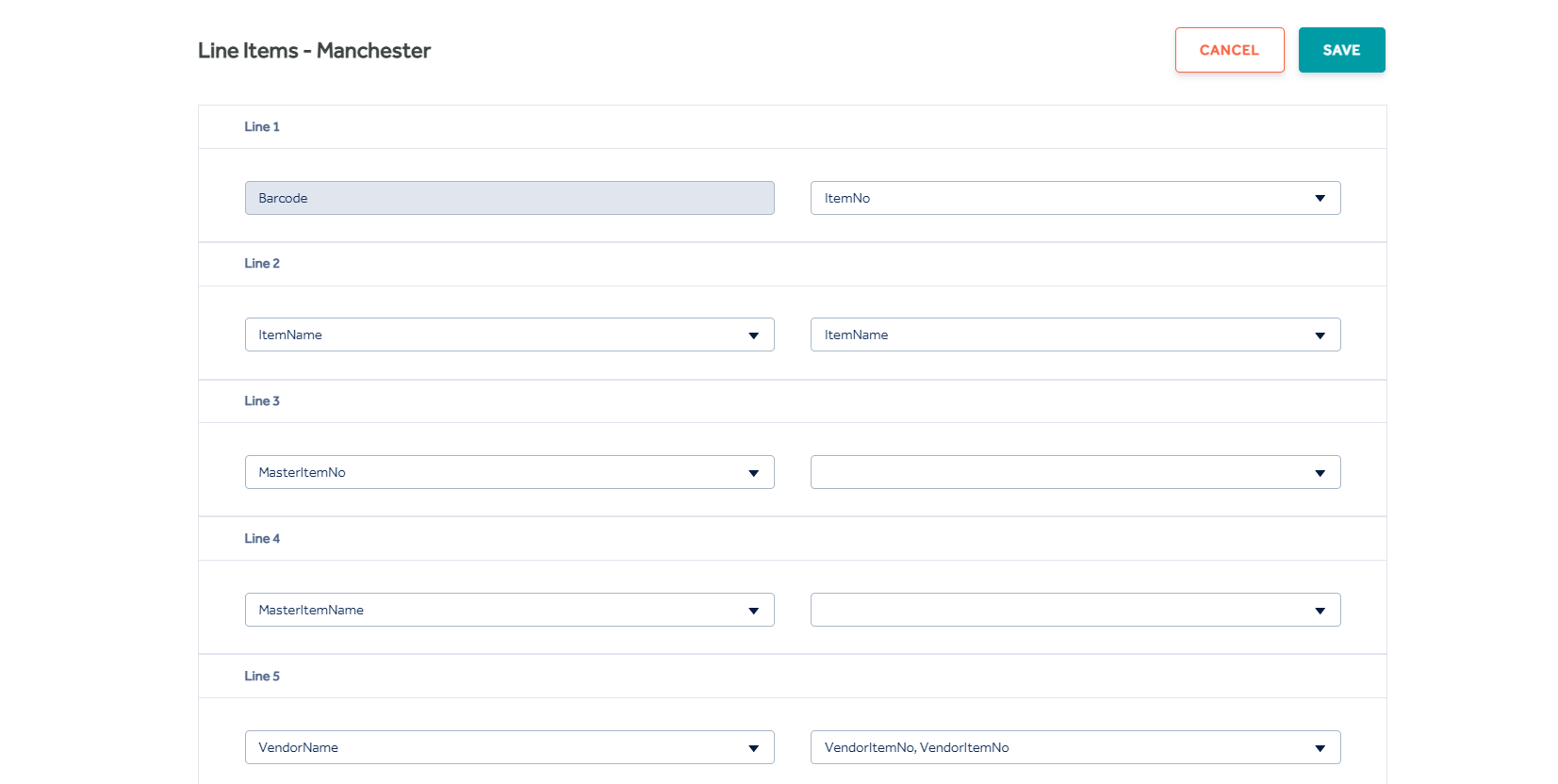Viewport: 1558px width, 784px height.
Task: Click the Line 3 section header
Action: point(792,401)
